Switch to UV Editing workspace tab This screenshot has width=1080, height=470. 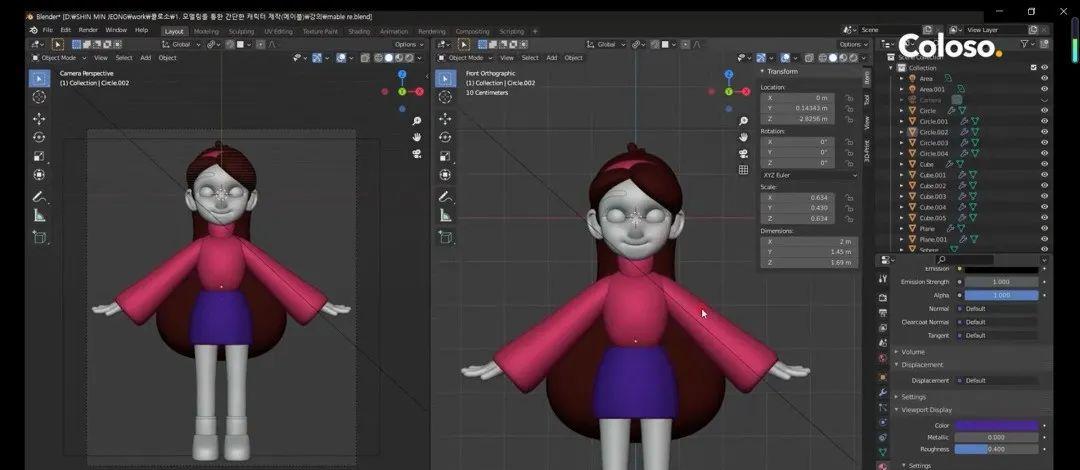click(x=278, y=32)
